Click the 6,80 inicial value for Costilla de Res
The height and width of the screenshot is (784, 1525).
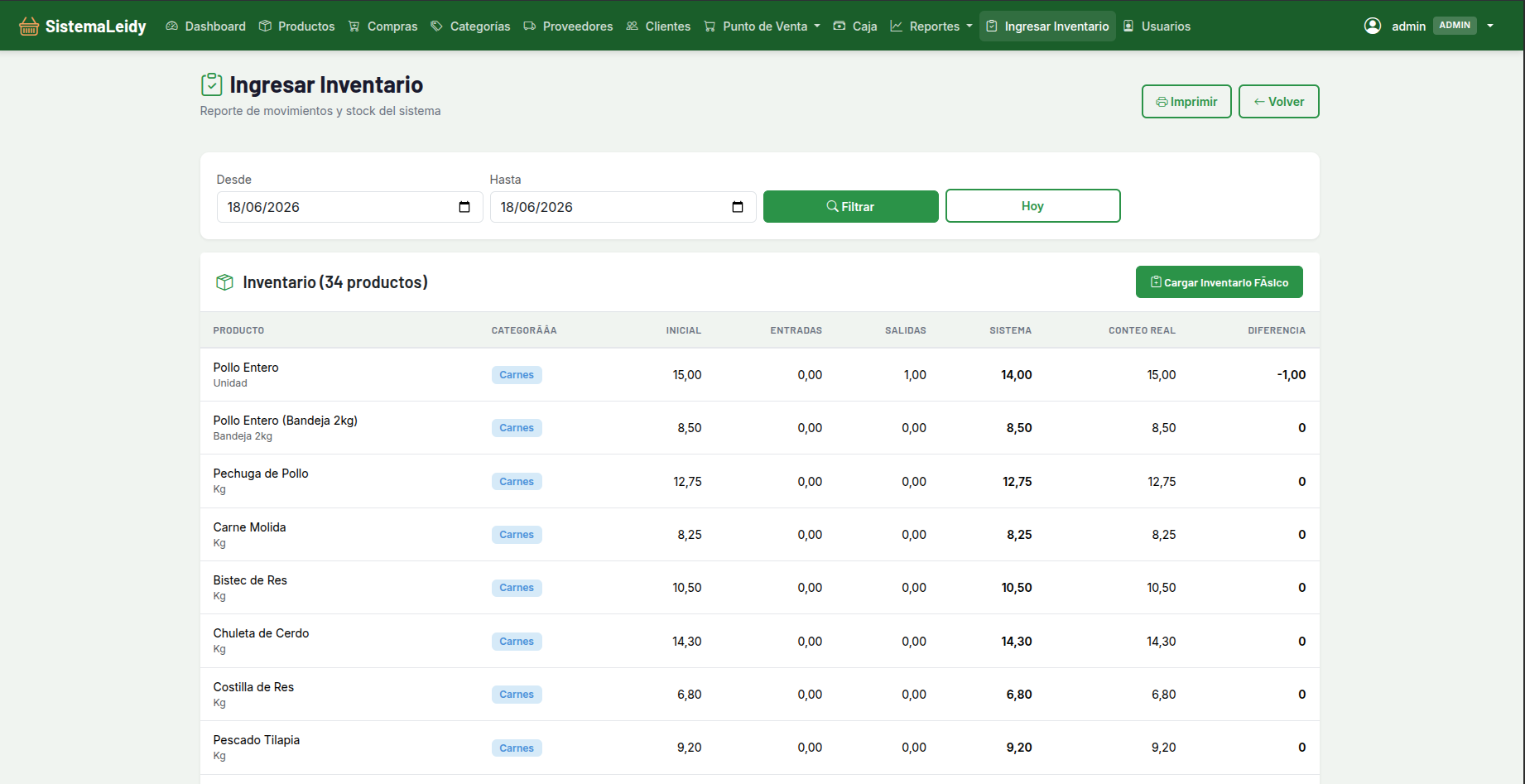(690, 695)
